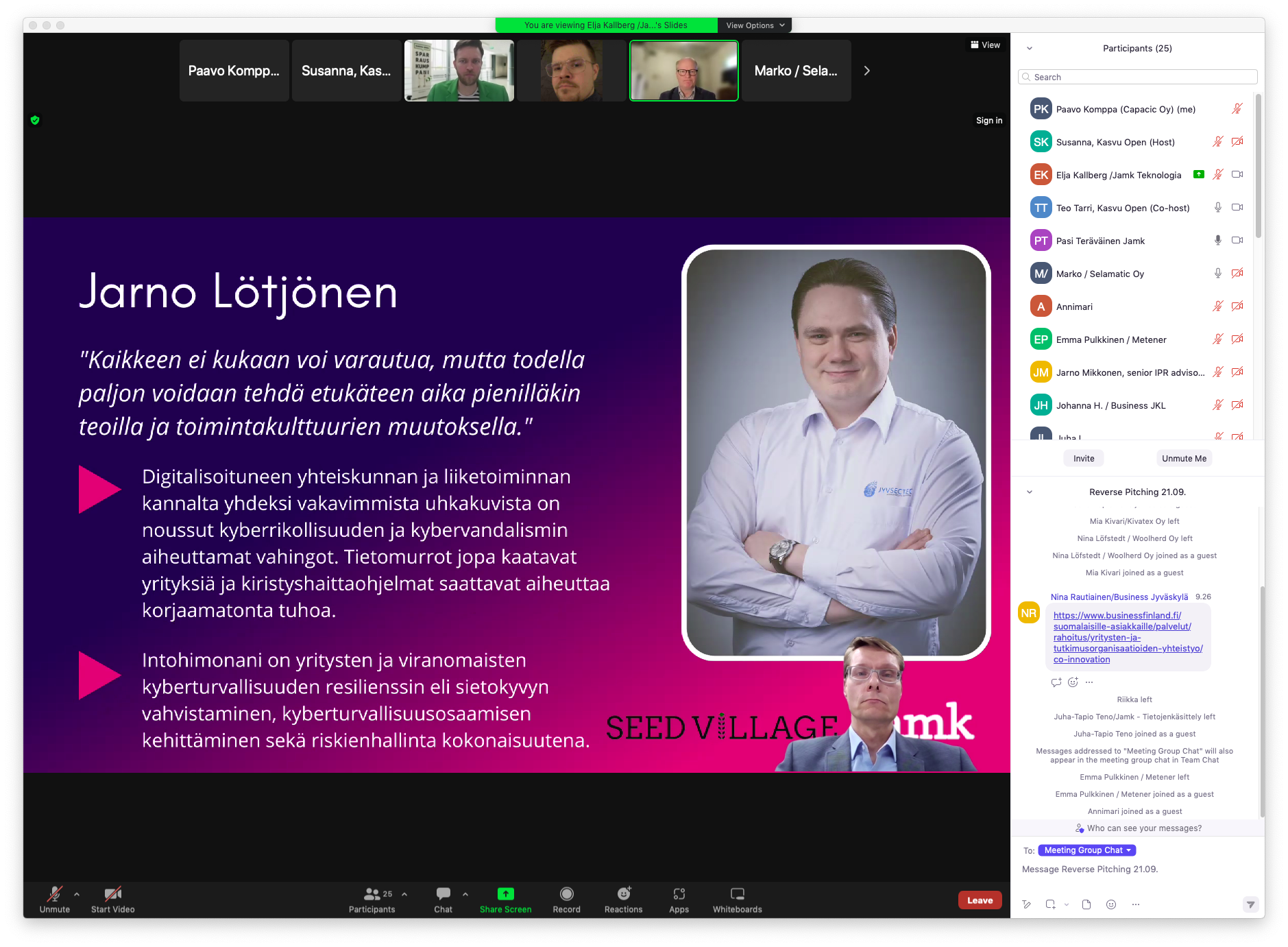Click the green encryption shield icon
The image size is (1288, 947).
click(x=35, y=121)
